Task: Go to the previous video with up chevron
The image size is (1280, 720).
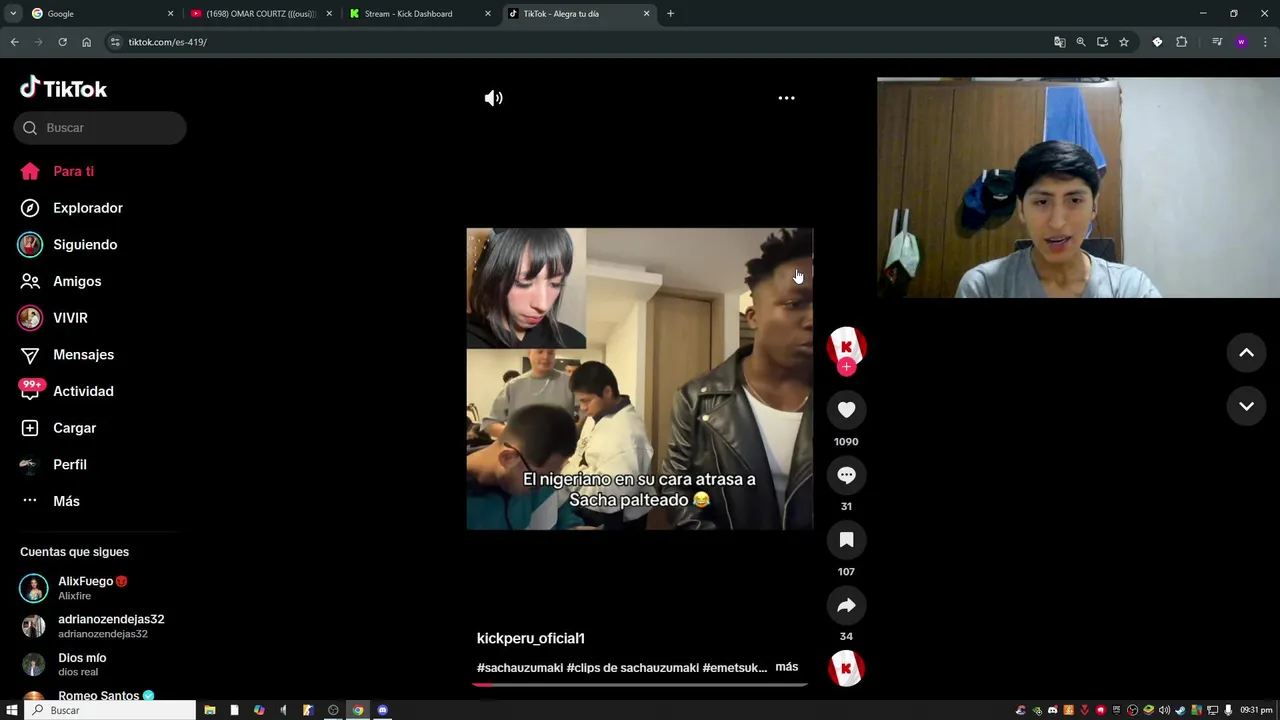Action: click(x=1246, y=353)
